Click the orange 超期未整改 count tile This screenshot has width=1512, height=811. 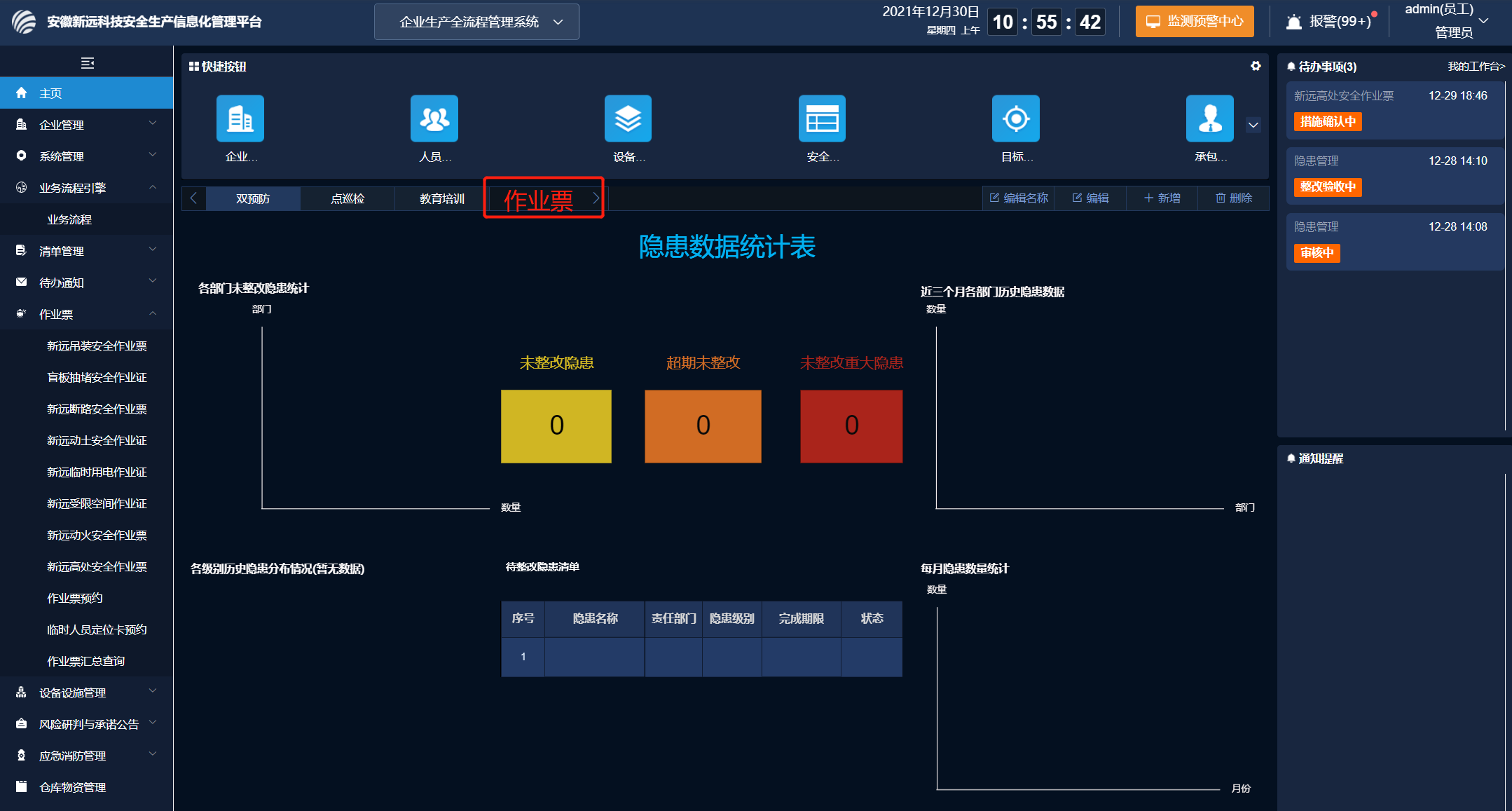pos(703,426)
